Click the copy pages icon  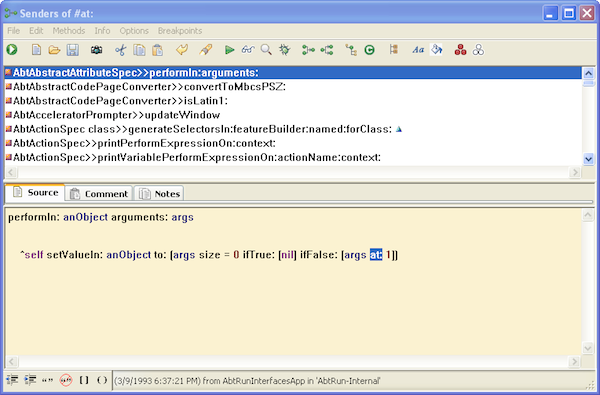click(139, 50)
